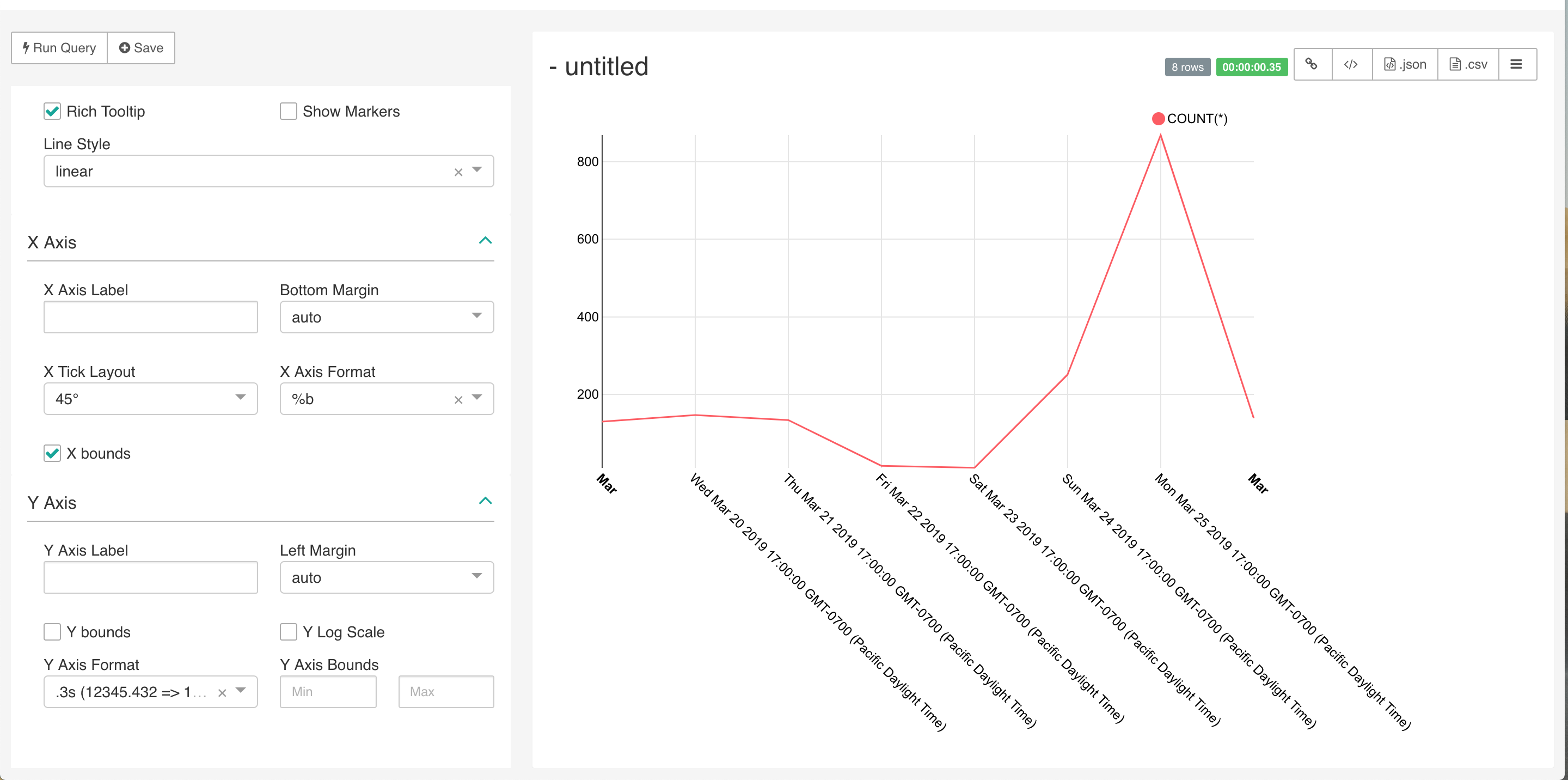Collapse the Y Axis section

pyautogui.click(x=485, y=501)
